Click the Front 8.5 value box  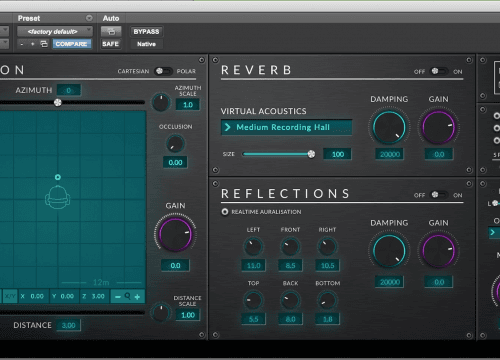(x=290, y=266)
